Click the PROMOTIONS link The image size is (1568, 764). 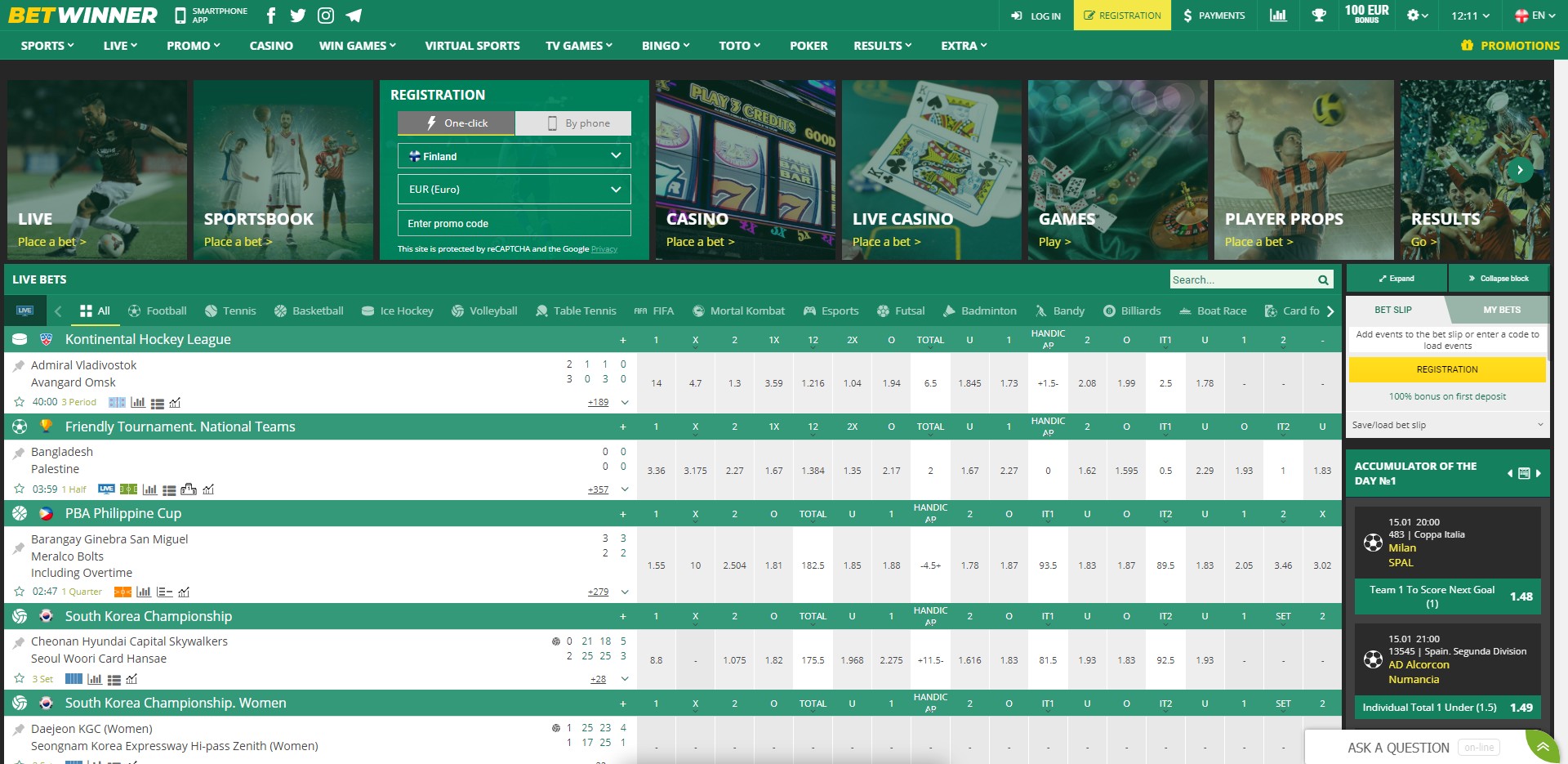click(x=1511, y=46)
